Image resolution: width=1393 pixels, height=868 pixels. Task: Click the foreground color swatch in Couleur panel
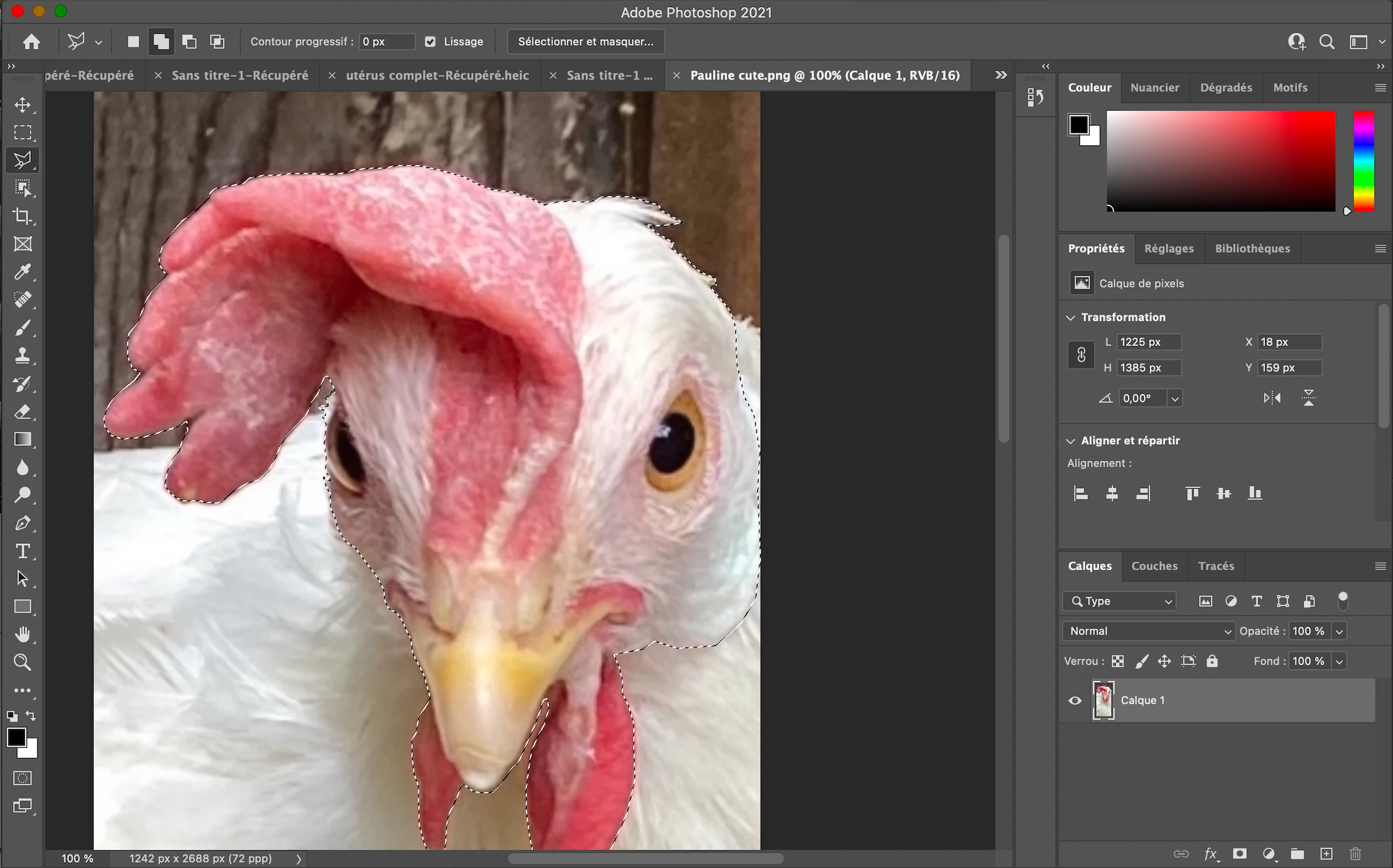point(1078,125)
